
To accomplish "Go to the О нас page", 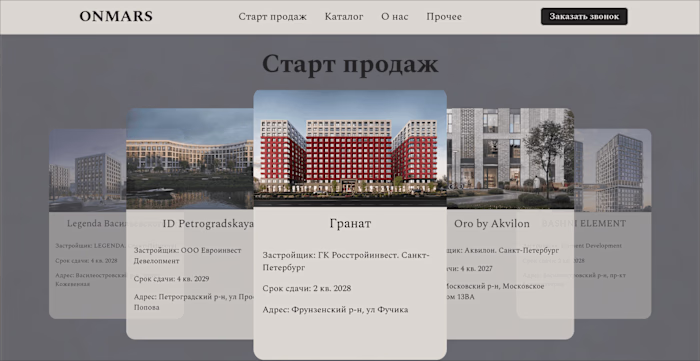I will point(395,17).
